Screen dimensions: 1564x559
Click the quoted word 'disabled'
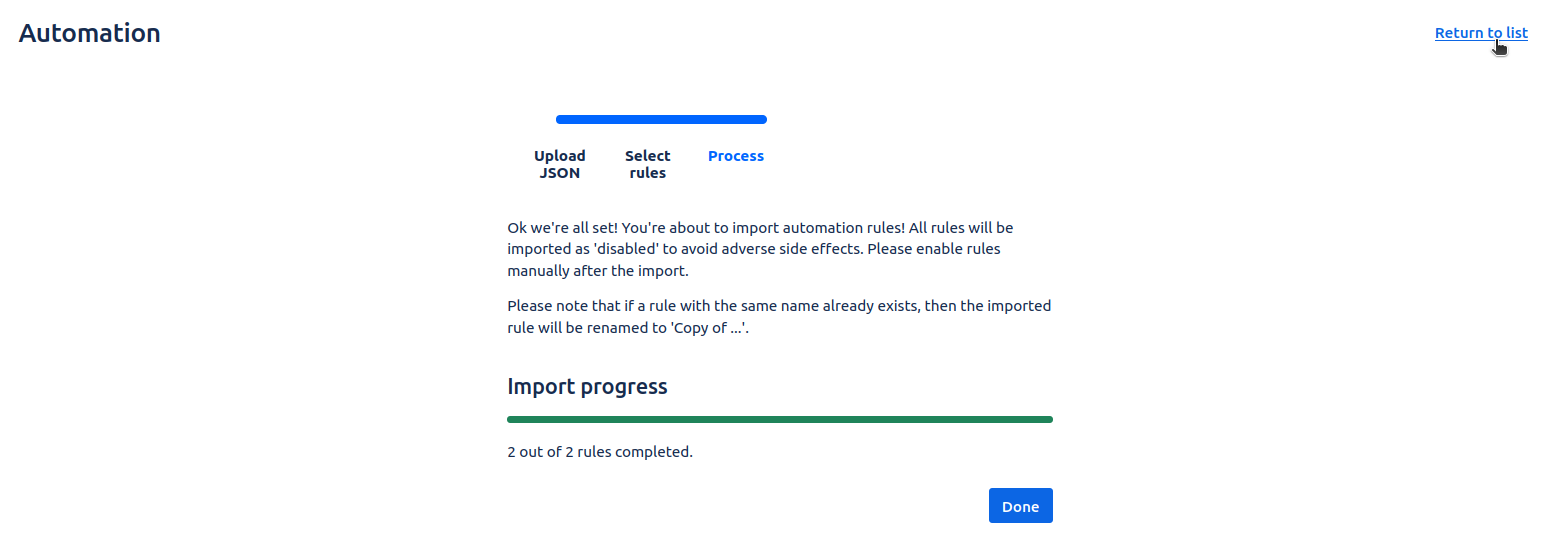coord(627,249)
